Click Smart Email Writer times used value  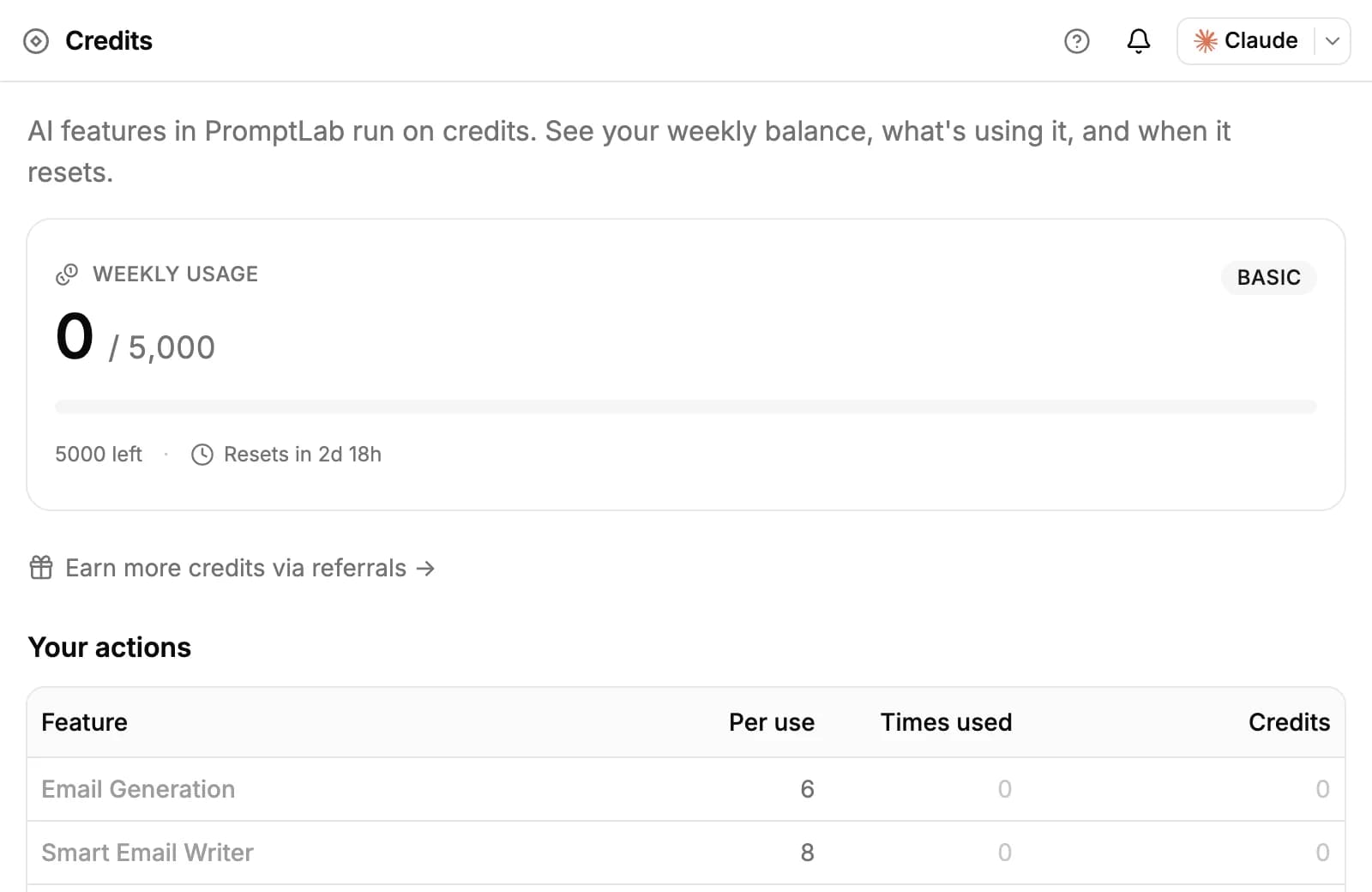[1004, 853]
